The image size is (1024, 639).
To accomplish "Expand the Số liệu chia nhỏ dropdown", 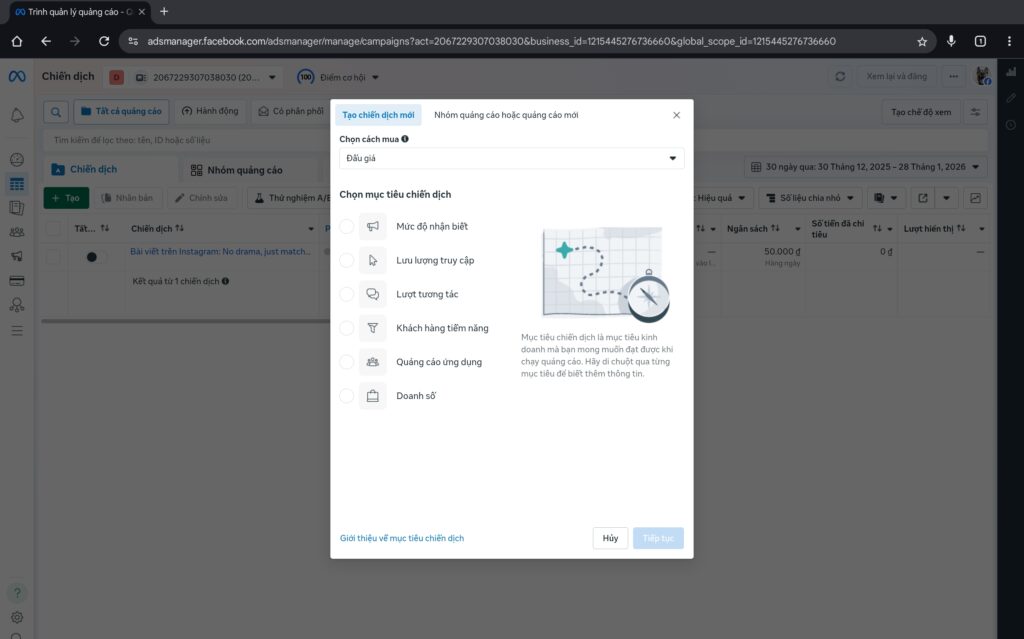I will click(x=812, y=197).
